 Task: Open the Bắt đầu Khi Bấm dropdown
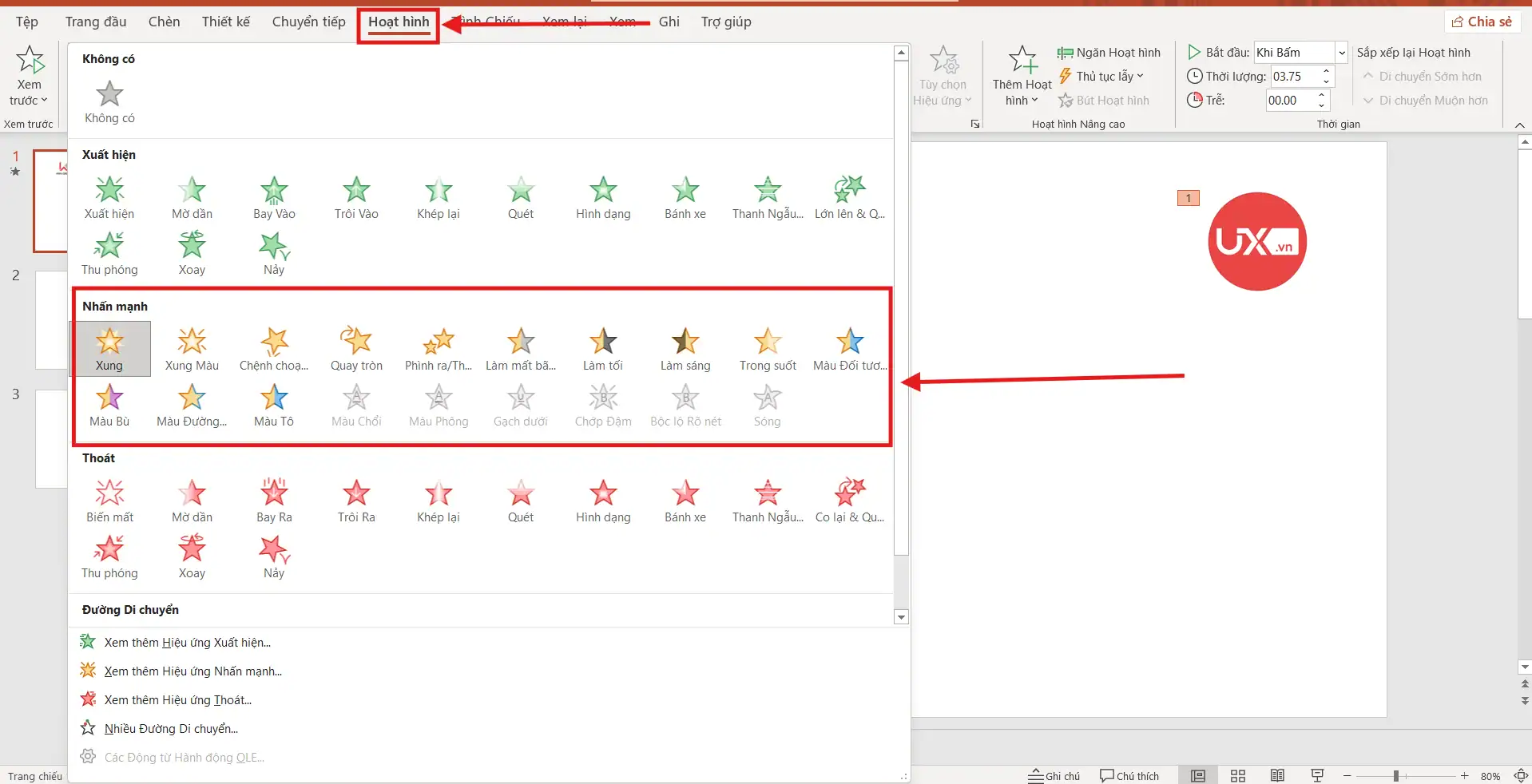pyautogui.click(x=1341, y=53)
